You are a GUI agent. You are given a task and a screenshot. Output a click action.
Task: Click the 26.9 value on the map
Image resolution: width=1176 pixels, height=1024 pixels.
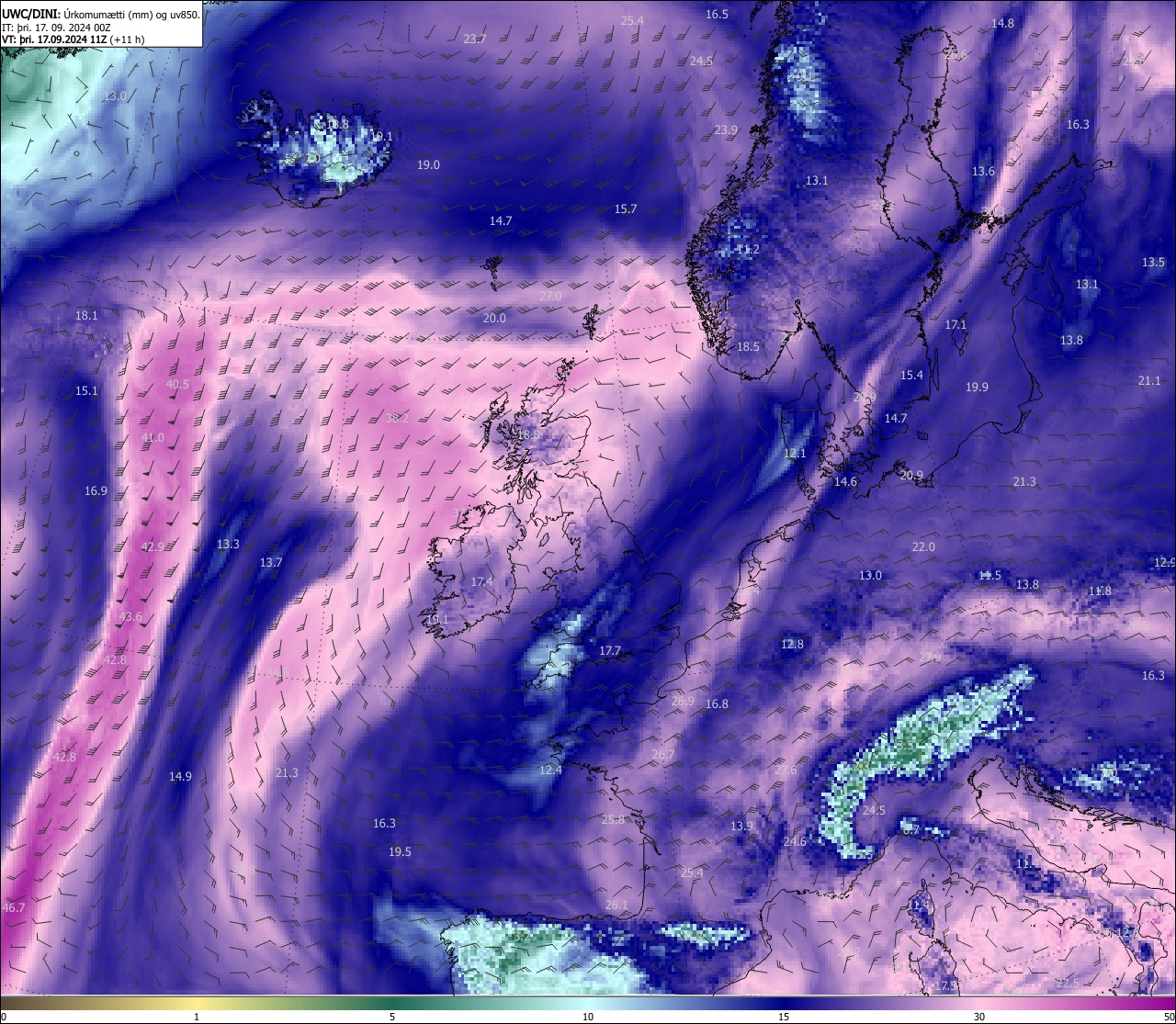[x=683, y=701]
